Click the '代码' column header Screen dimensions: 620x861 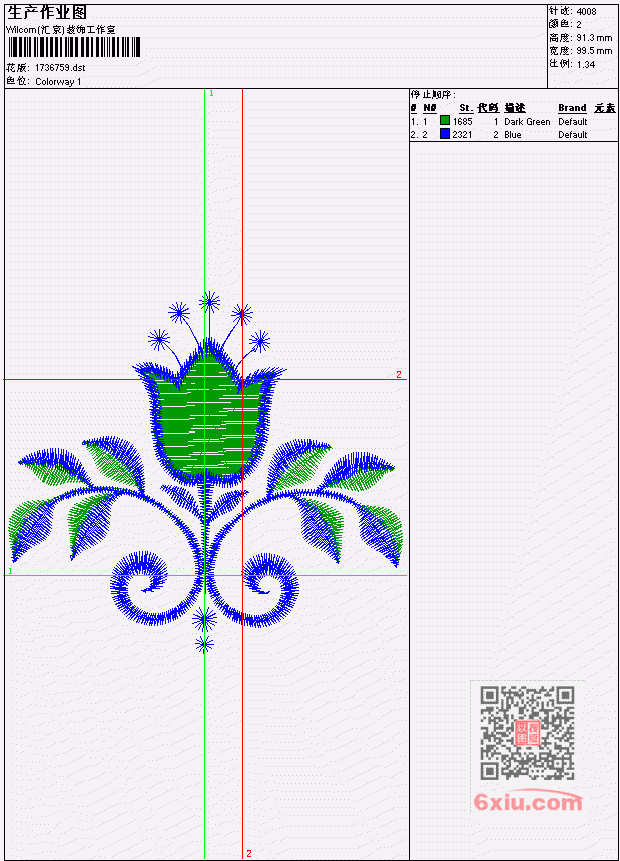click(x=488, y=108)
